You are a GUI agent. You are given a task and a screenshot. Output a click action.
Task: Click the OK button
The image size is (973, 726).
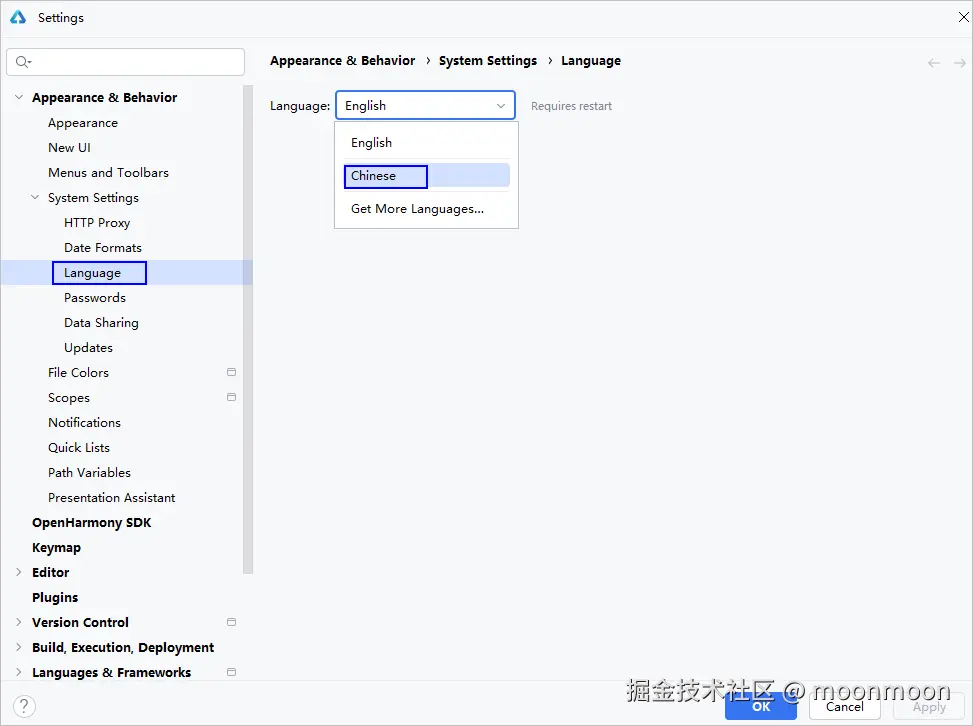pyautogui.click(x=761, y=707)
